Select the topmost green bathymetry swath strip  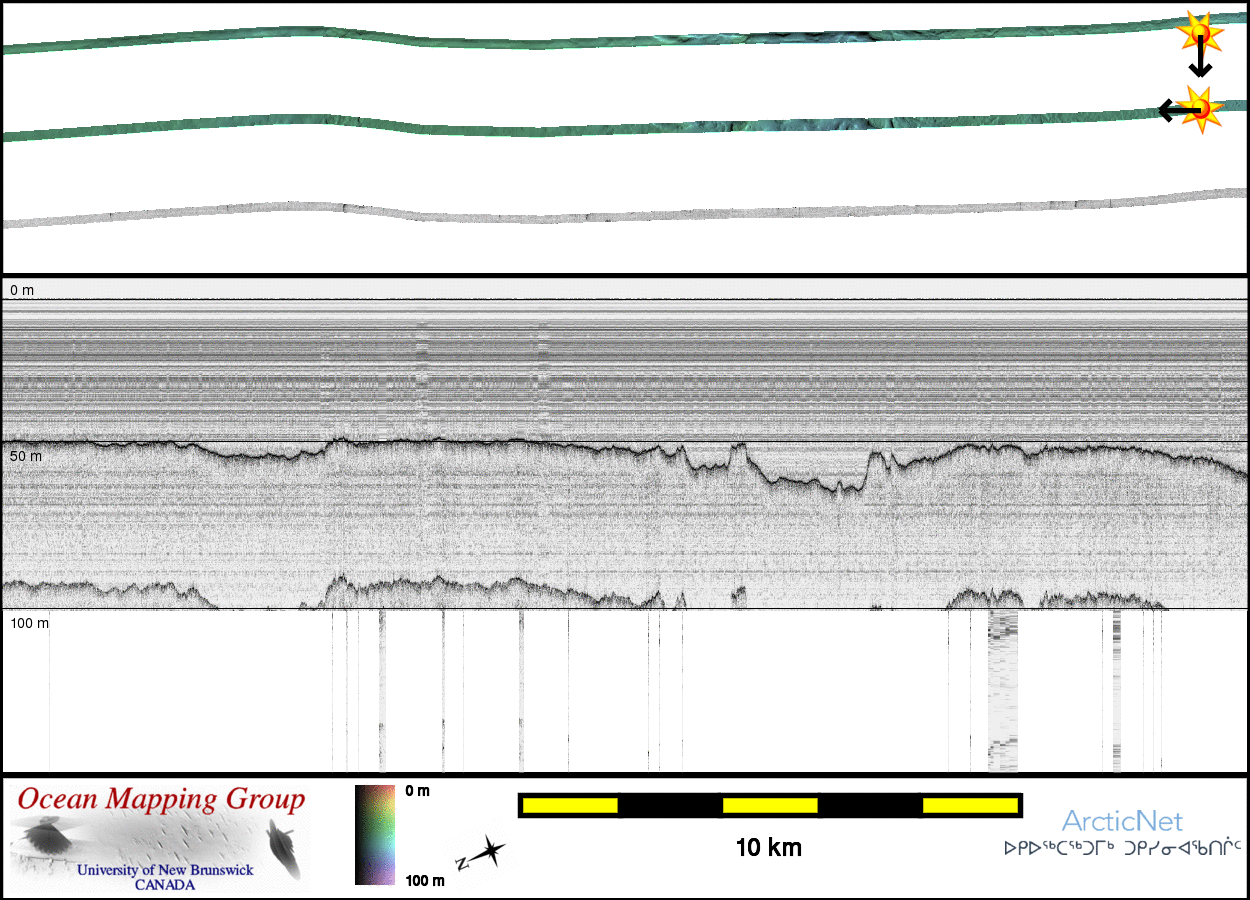click(x=600, y=42)
